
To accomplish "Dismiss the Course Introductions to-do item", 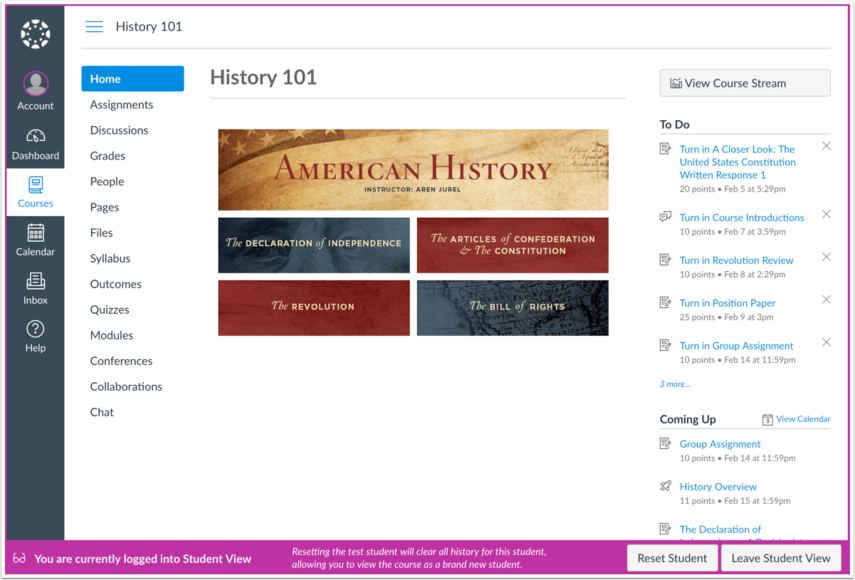I will pyautogui.click(x=826, y=214).
